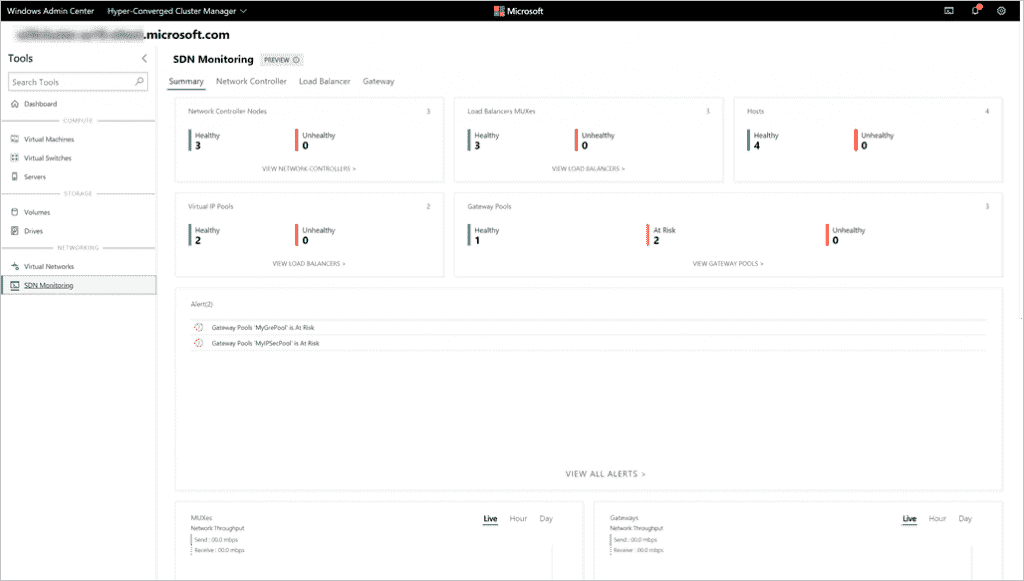Click VIEW LOAD BALANCERS under Virtual IP Pools

click(309, 264)
